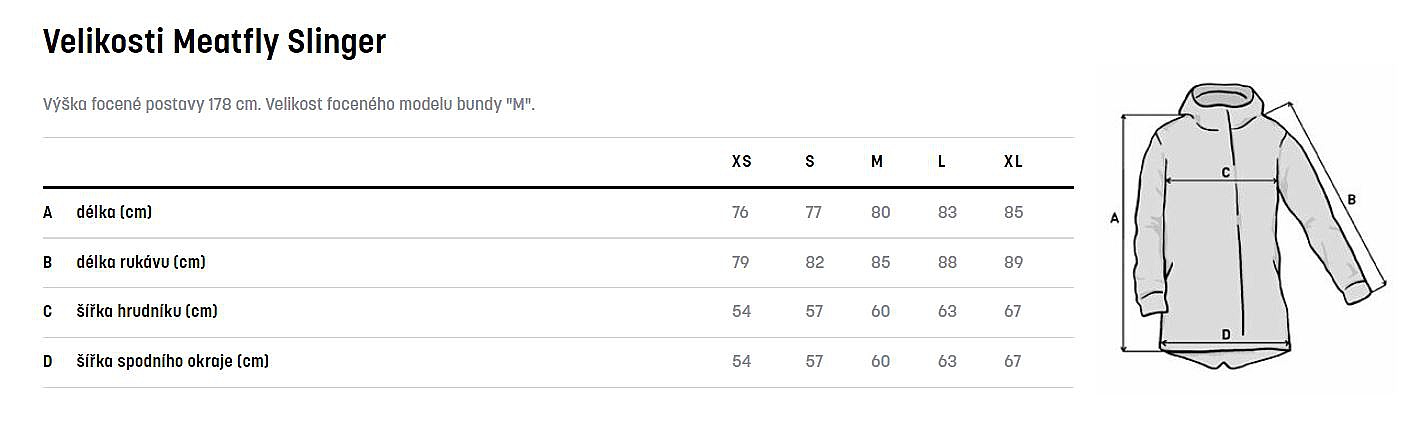Click the value 76 in the délka row
The width and height of the screenshot is (1408, 443).
(x=740, y=212)
